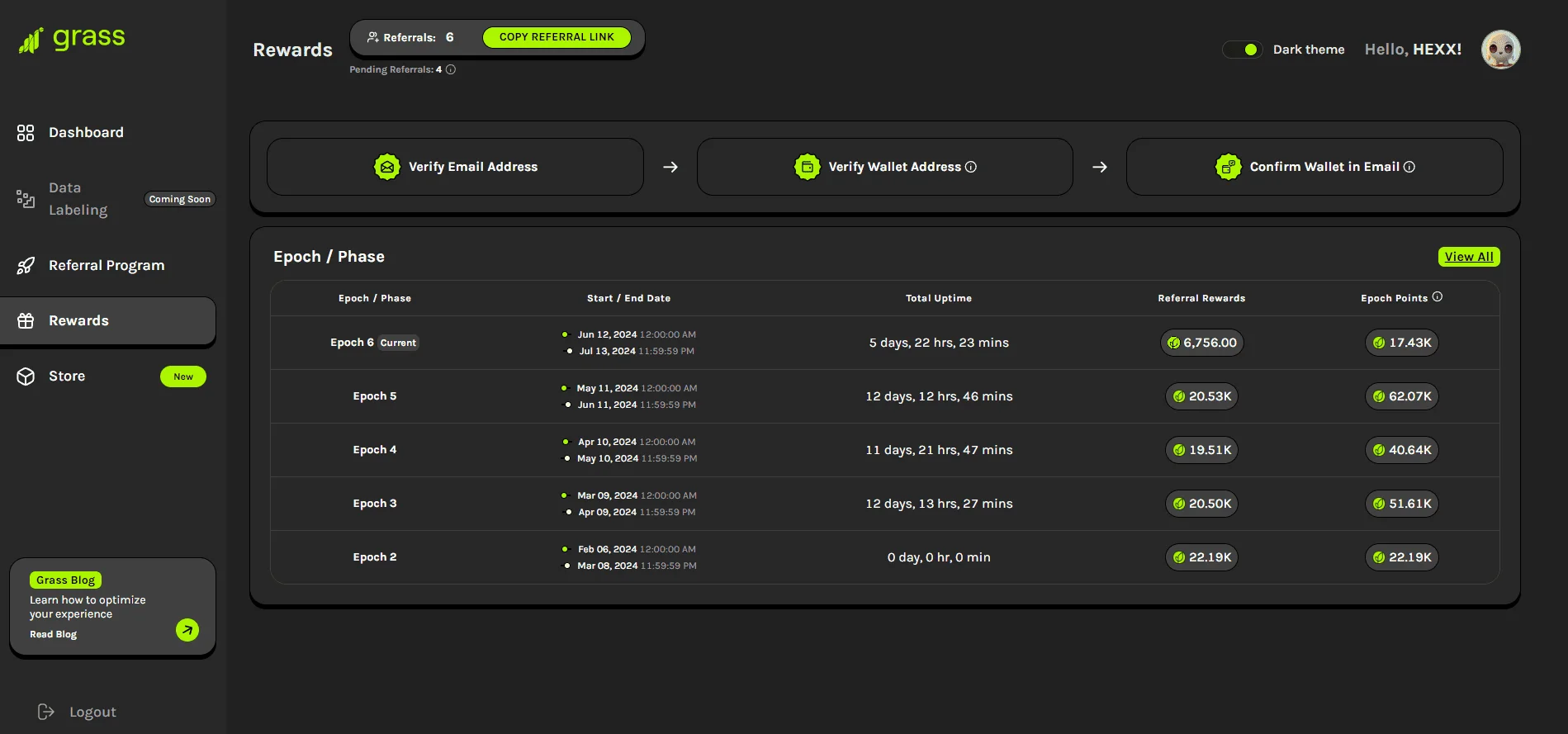Click the Mar 08, 2024 end date
The height and width of the screenshot is (734, 1568).
point(607,566)
